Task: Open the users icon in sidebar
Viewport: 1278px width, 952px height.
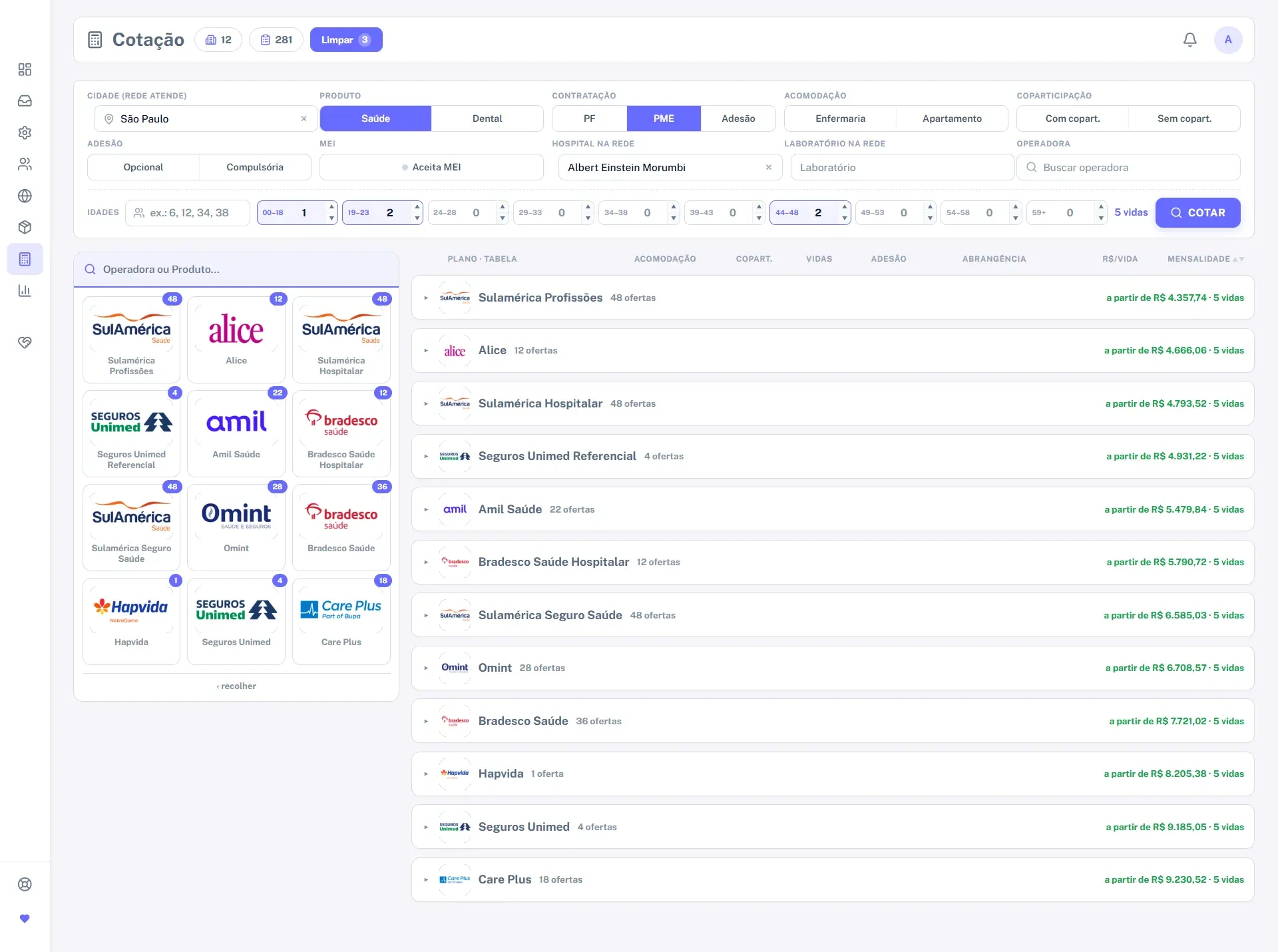Action: [25, 164]
